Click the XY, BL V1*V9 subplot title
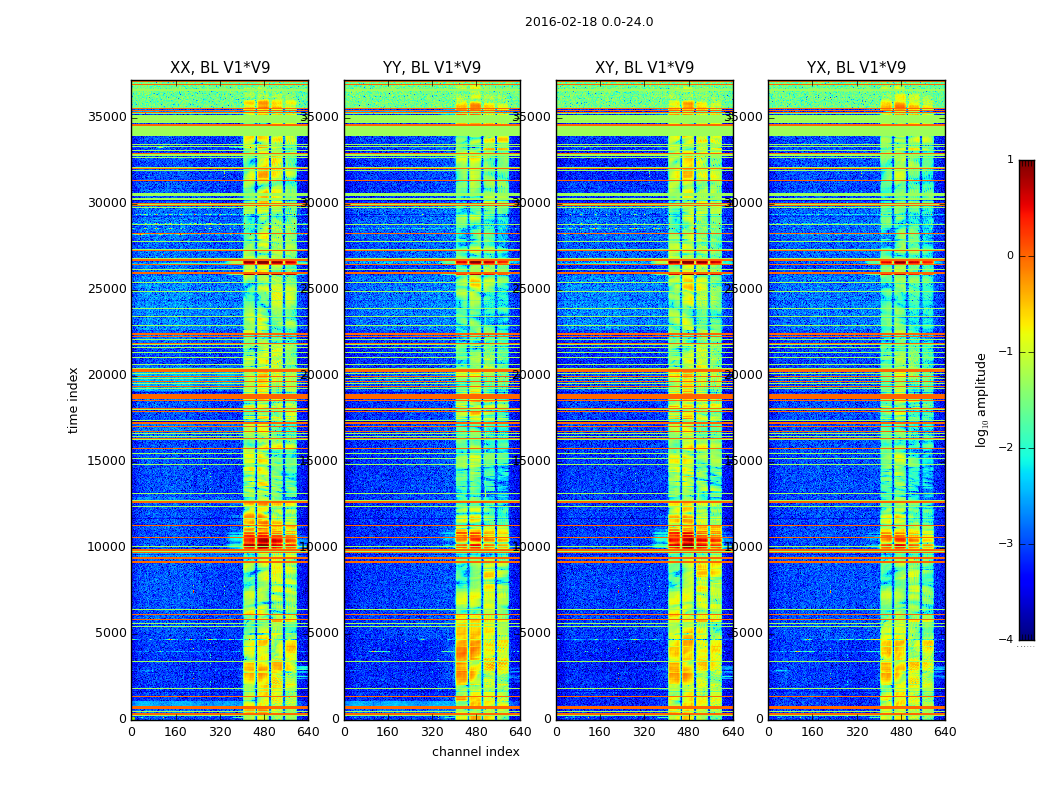Image resolution: width=1050 pixels, height=800 pixels. click(645, 68)
